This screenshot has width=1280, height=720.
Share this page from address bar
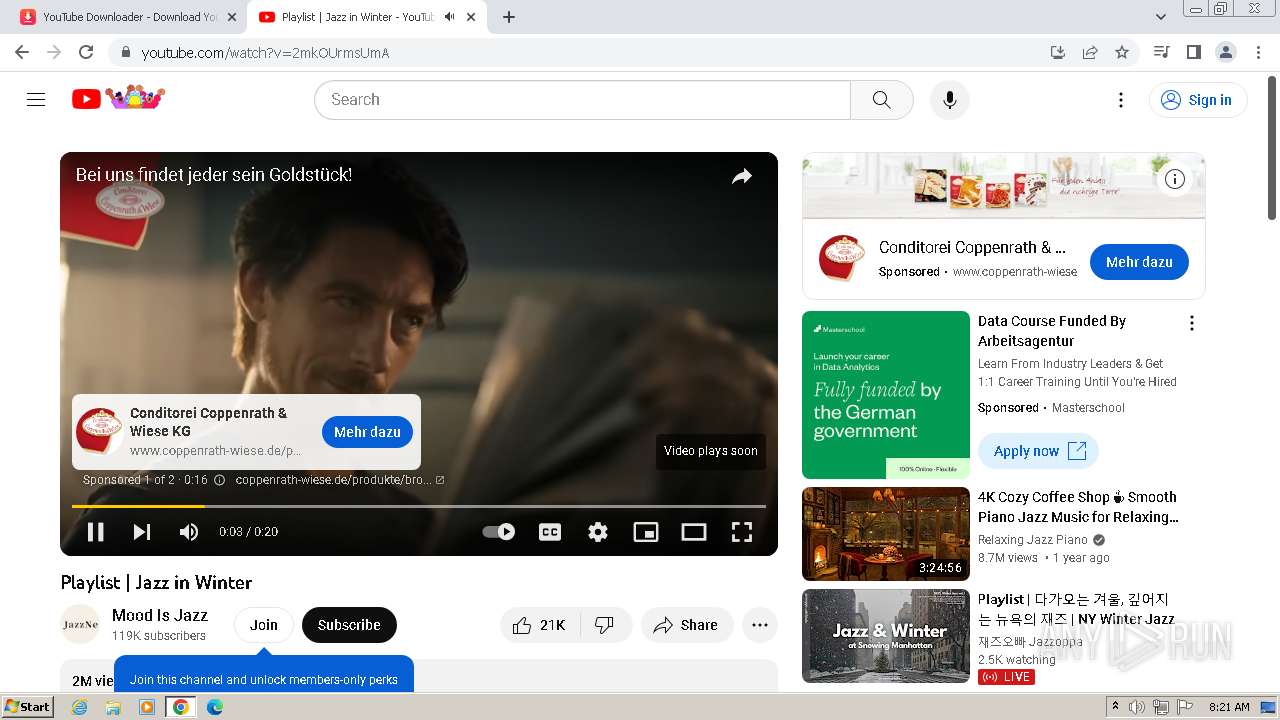coord(1090,52)
